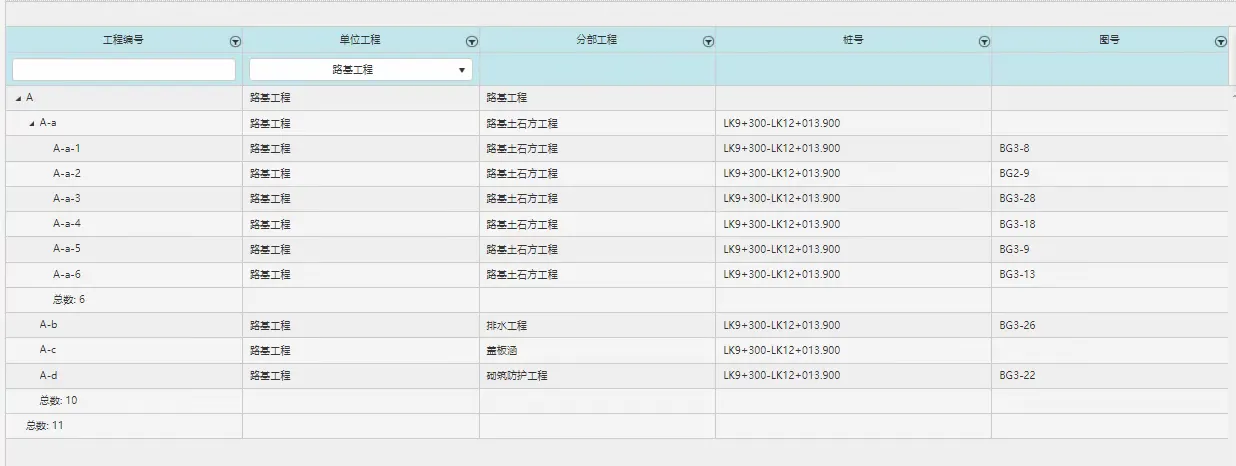Screen dimensions: 1236x466
Task: Click 路基工程 unit cell in row A
Action: tap(360, 98)
